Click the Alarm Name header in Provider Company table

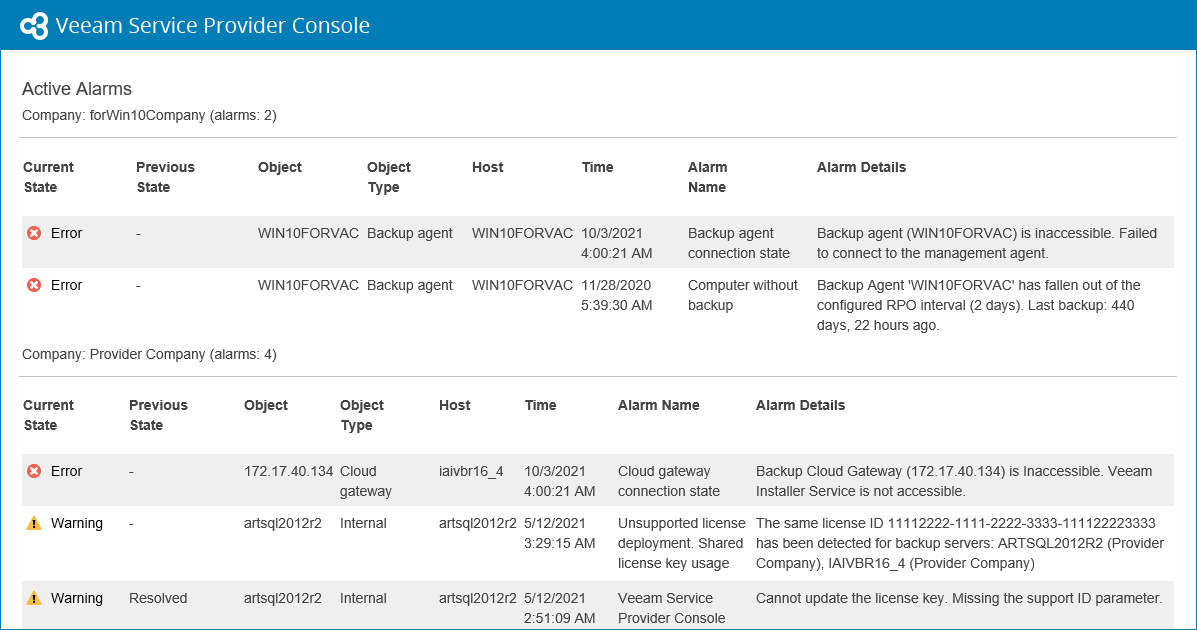pos(658,405)
